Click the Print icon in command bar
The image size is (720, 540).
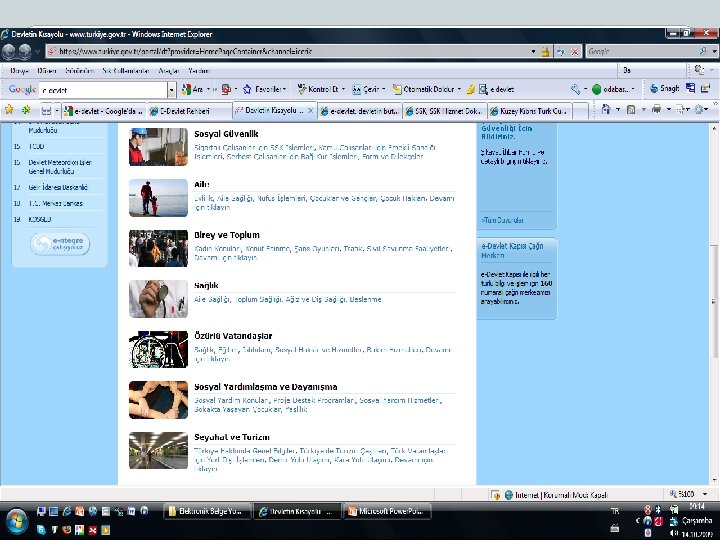point(657,109)
